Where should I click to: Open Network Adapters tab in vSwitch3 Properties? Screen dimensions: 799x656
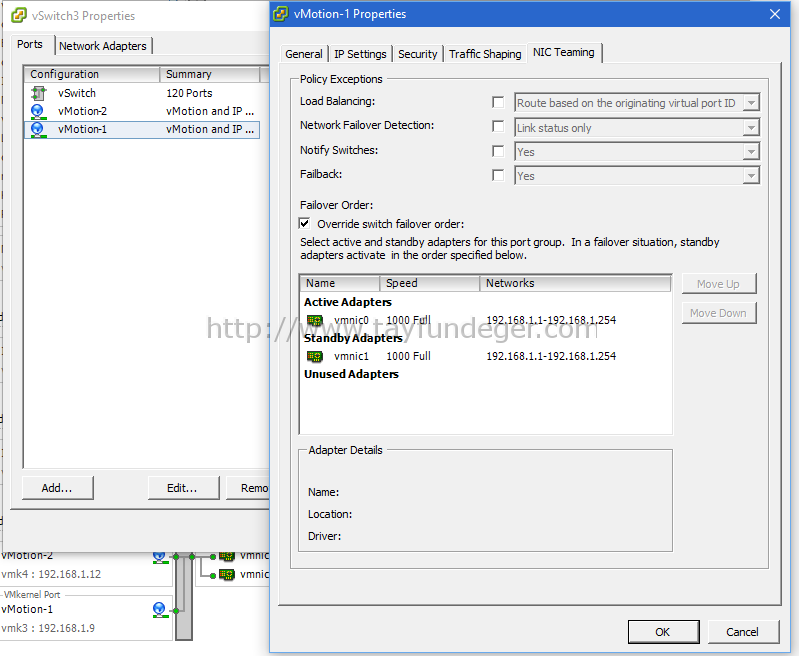click(x=103, y=46)
